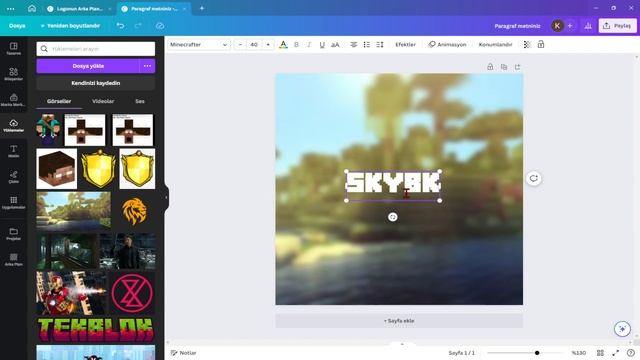Increase font size with plus button
Image resolution: width=640 pixels, height=360 pixels.
tap(268, 44)
